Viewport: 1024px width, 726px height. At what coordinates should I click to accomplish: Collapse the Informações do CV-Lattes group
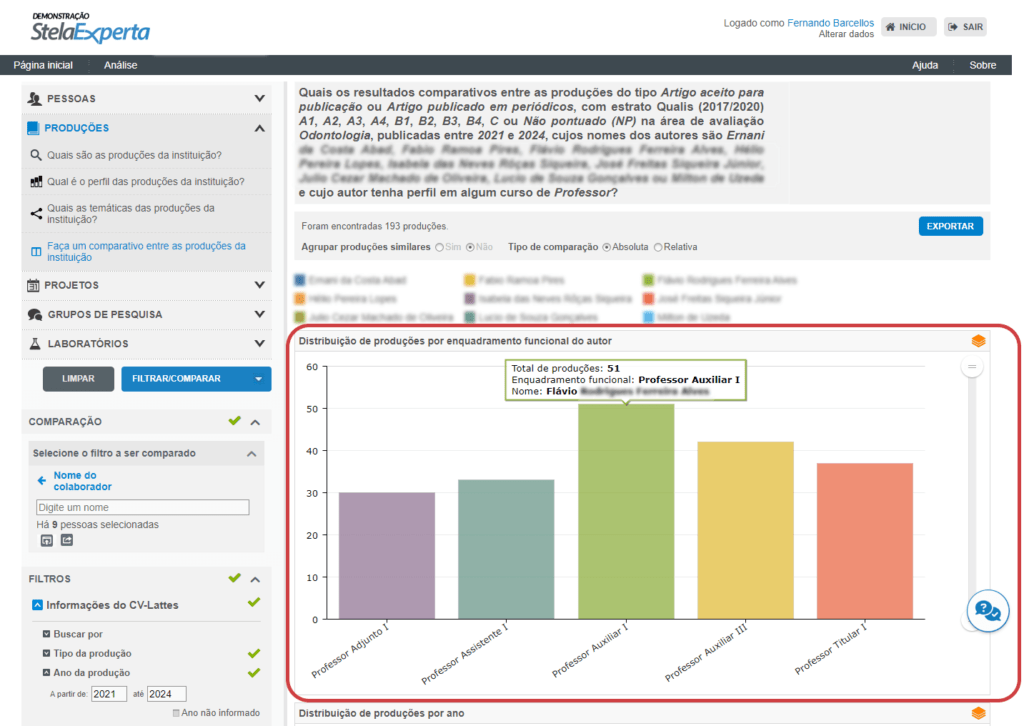[37, 605]
